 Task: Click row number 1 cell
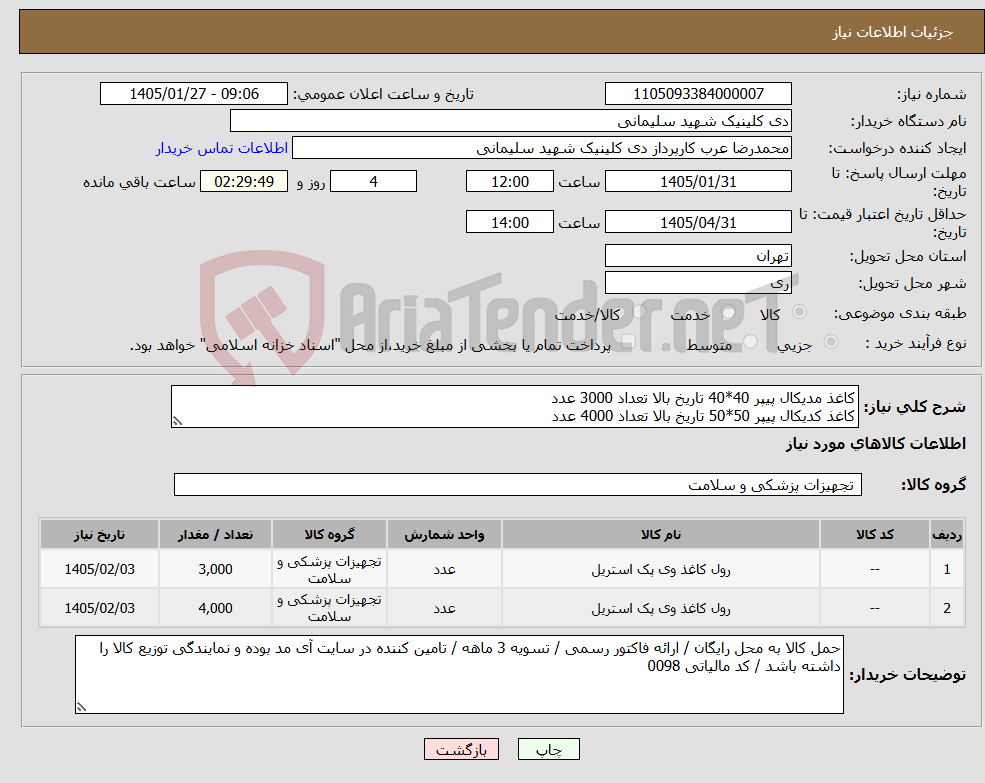click(x=947, y=569)
